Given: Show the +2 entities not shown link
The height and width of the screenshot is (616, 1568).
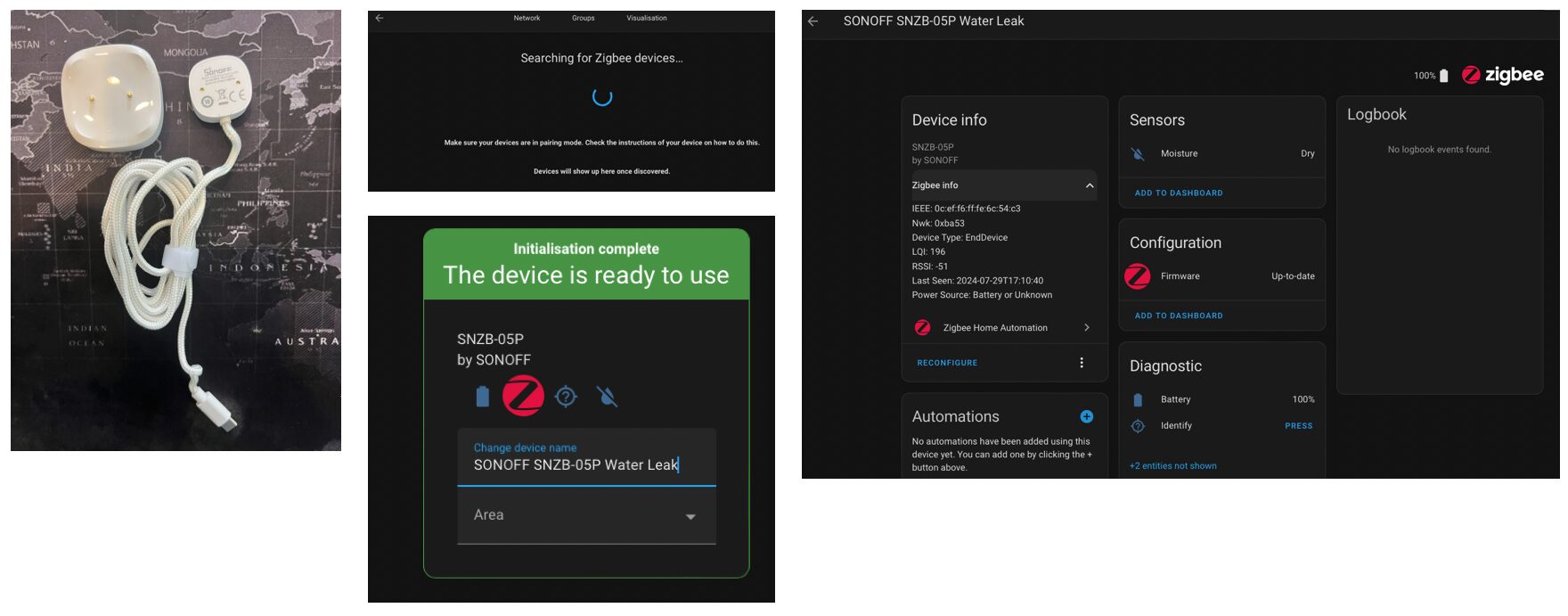Looking at the screenshot, I should click(x=1173, y=465).
